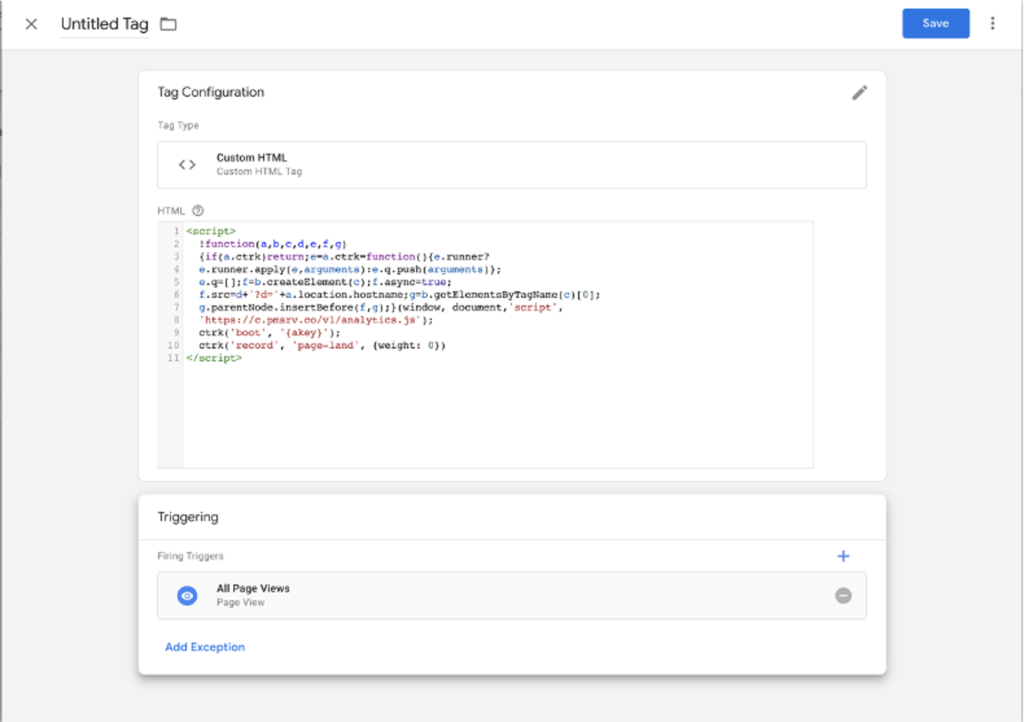Click line number 11 in gutter

(173, 358)
